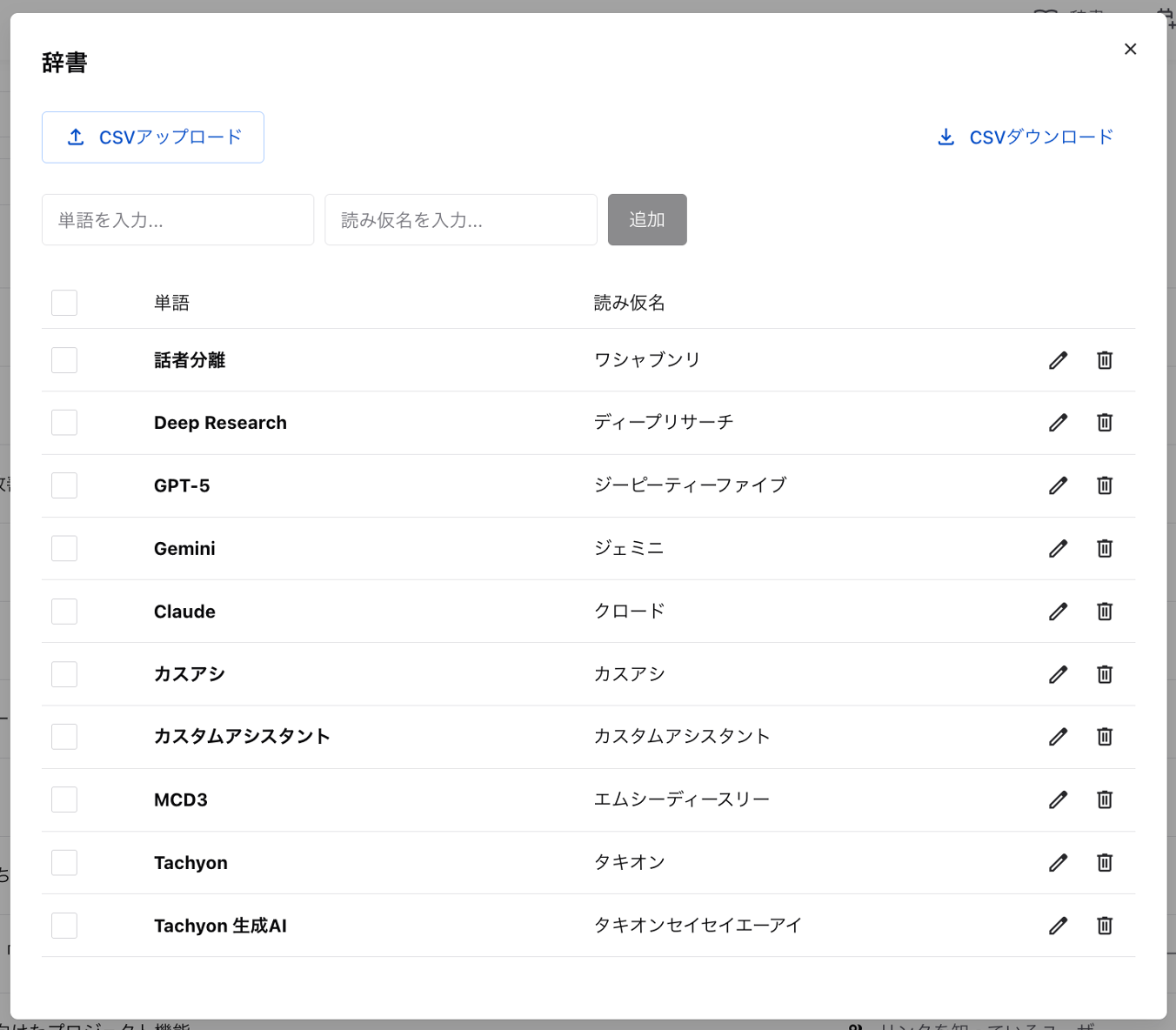Click the 追加 add button
This screenshot has height=1030, width=1176.
(647, 220)
